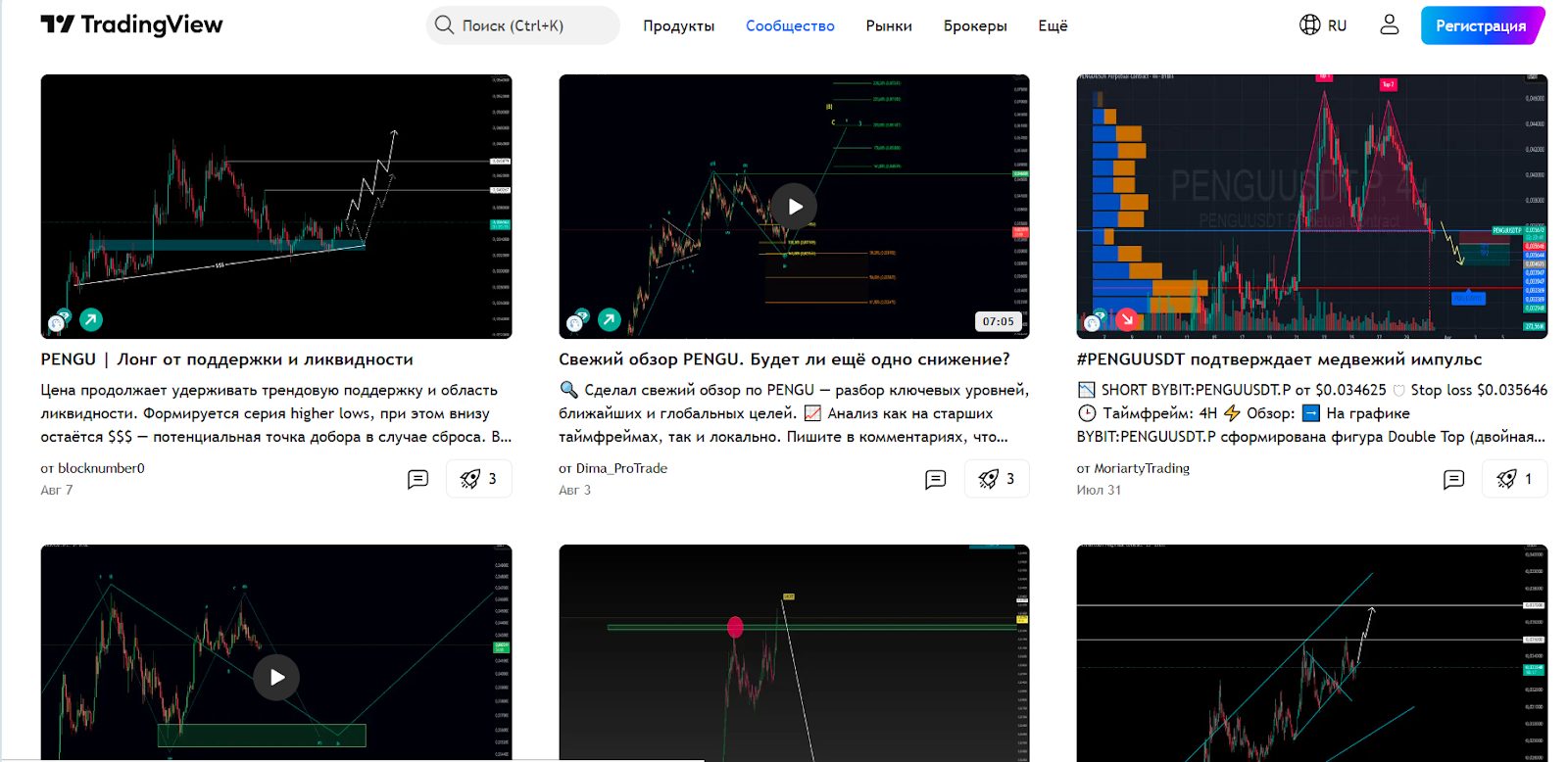The height and width of the screenshot is (762, 1568).
Task: Open the Ещё menu
Action: pos(1053,25)
